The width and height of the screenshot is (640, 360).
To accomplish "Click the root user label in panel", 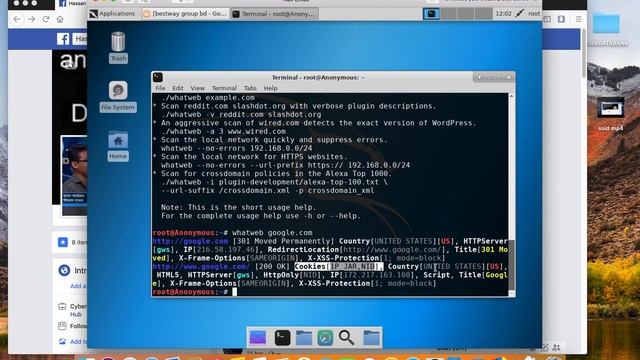I will (x=534, y=13).
